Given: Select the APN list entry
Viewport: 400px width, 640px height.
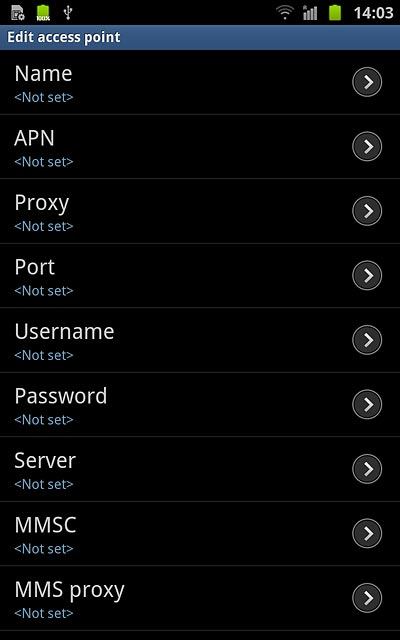Looking at the screenshot, I should coord(200,147).
